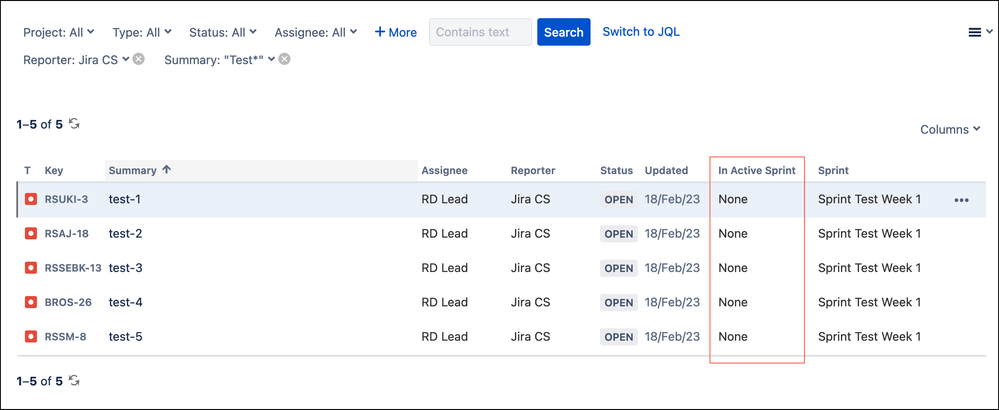Sort by the Reporter column header

[533, 171]
